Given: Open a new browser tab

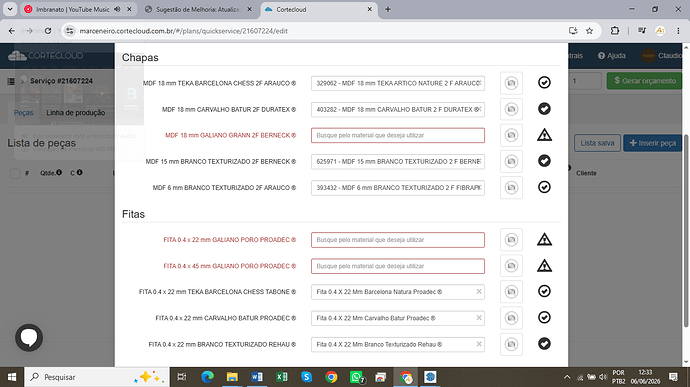Looking at the screenshot, I should pos(388,9).
